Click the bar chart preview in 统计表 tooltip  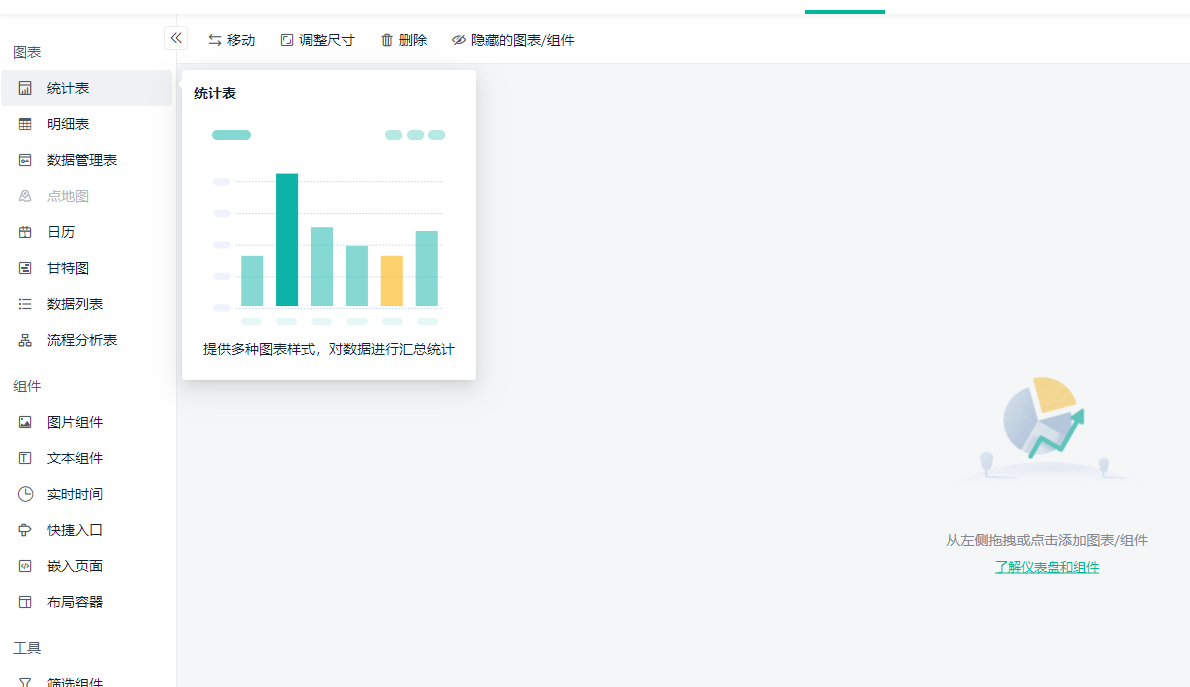(x=329, y=228)
